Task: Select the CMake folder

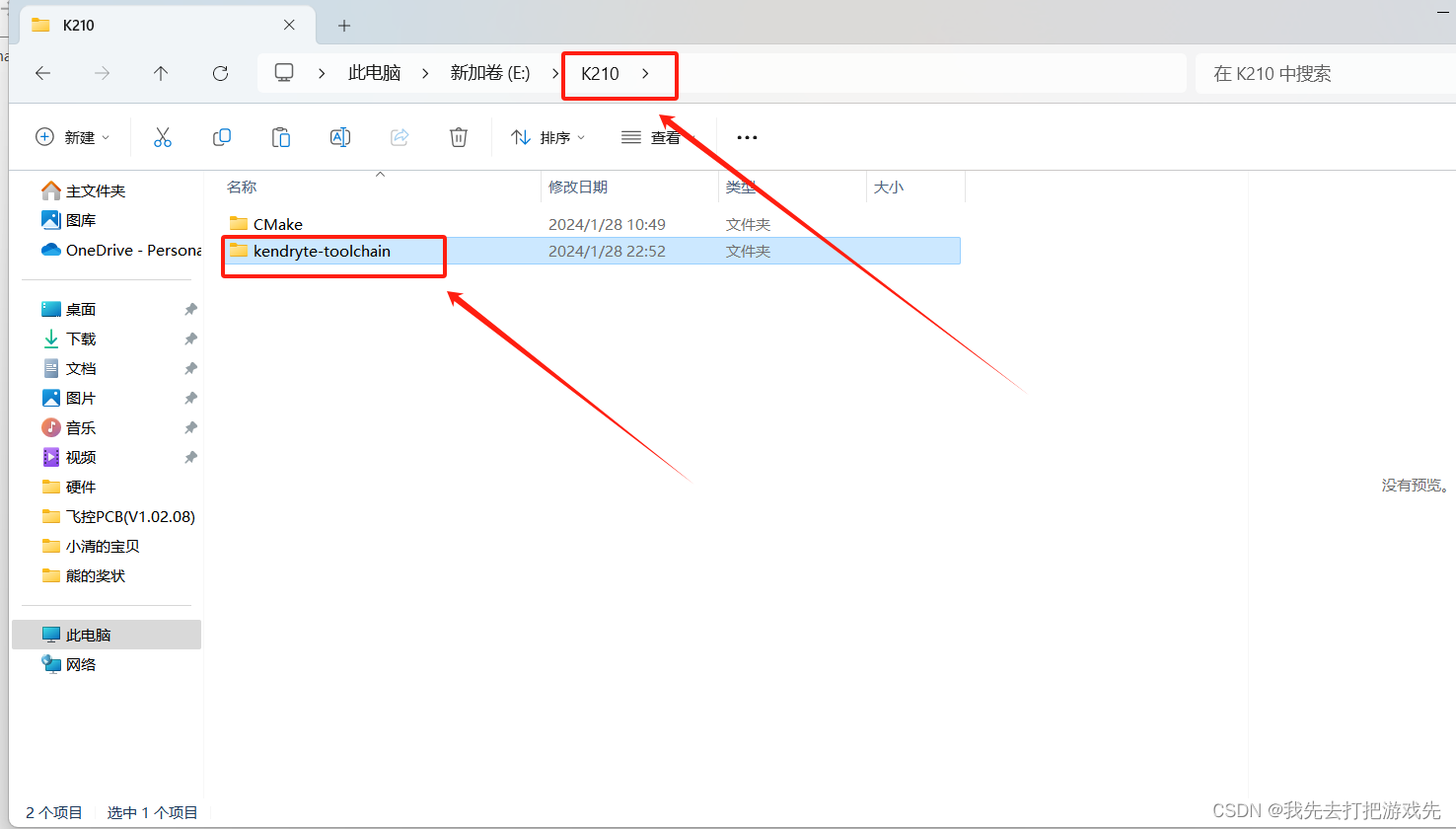Action: point(592,224)
